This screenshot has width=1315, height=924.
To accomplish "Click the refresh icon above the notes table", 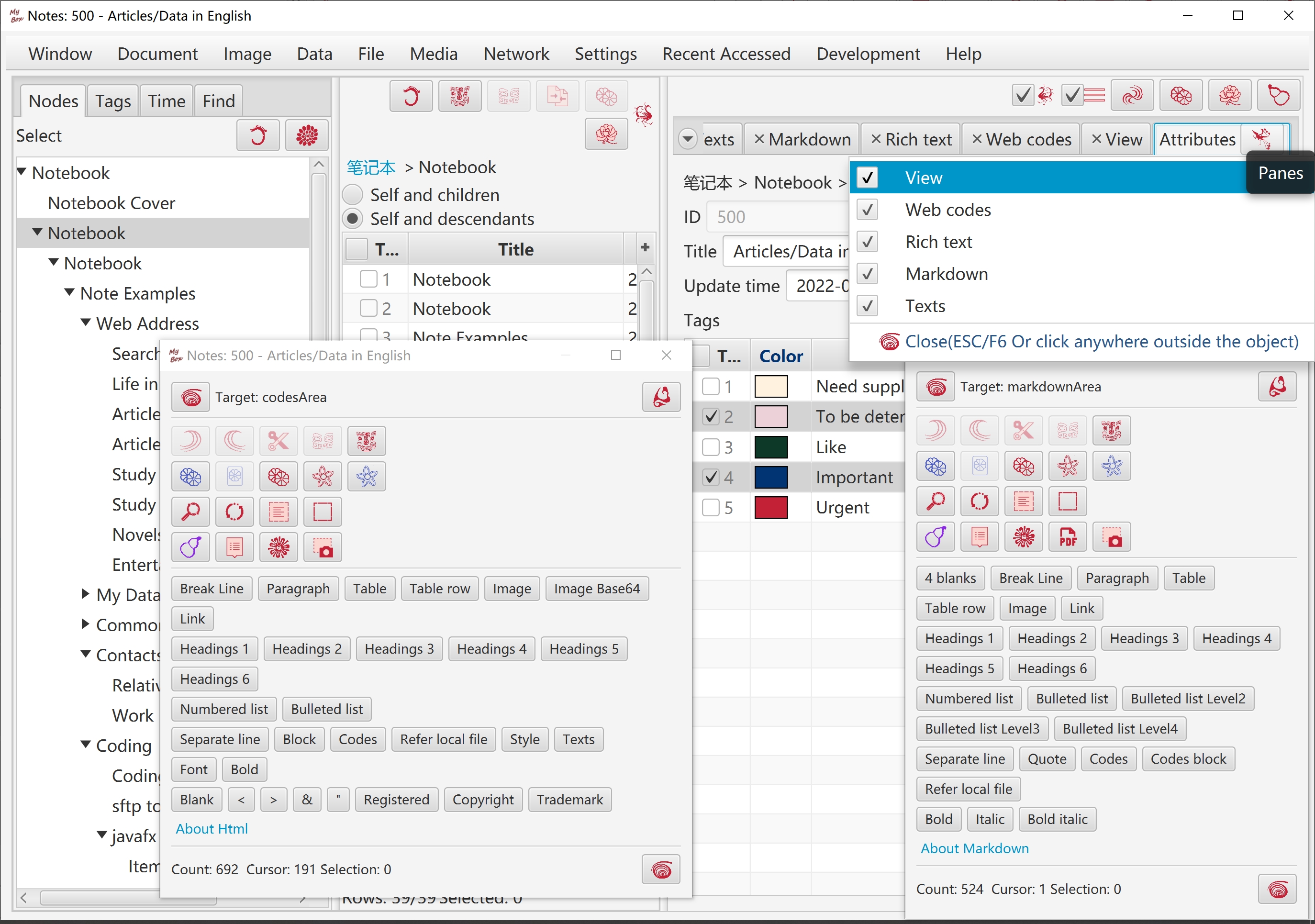I will pos(411,96).
